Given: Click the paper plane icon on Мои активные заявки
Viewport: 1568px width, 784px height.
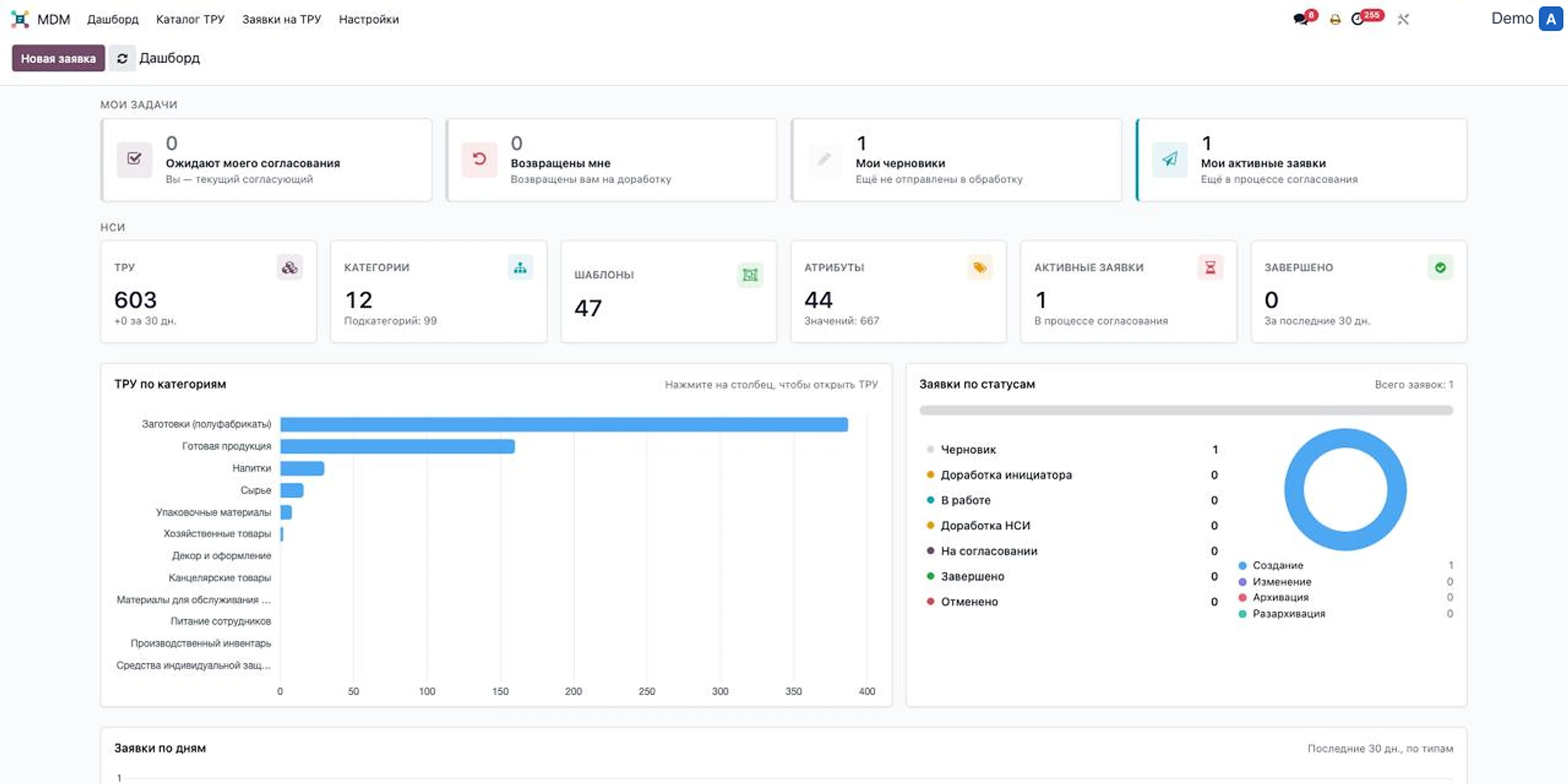Looking at the screenshot, I should tap(1170, 159).
